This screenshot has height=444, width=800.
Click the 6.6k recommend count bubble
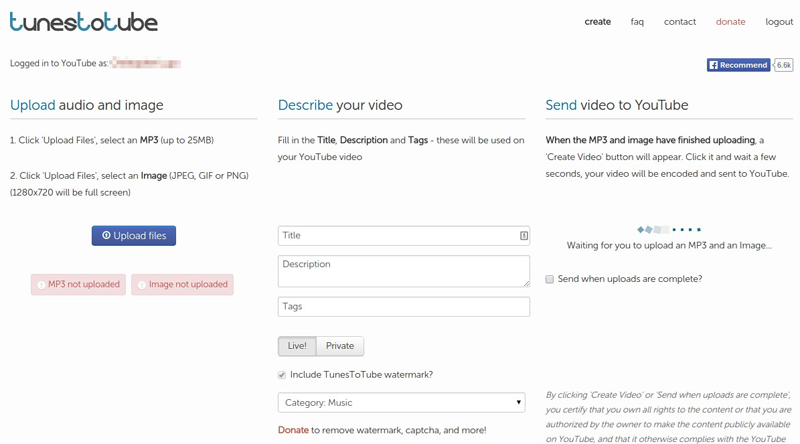click(x=784, y=65)
